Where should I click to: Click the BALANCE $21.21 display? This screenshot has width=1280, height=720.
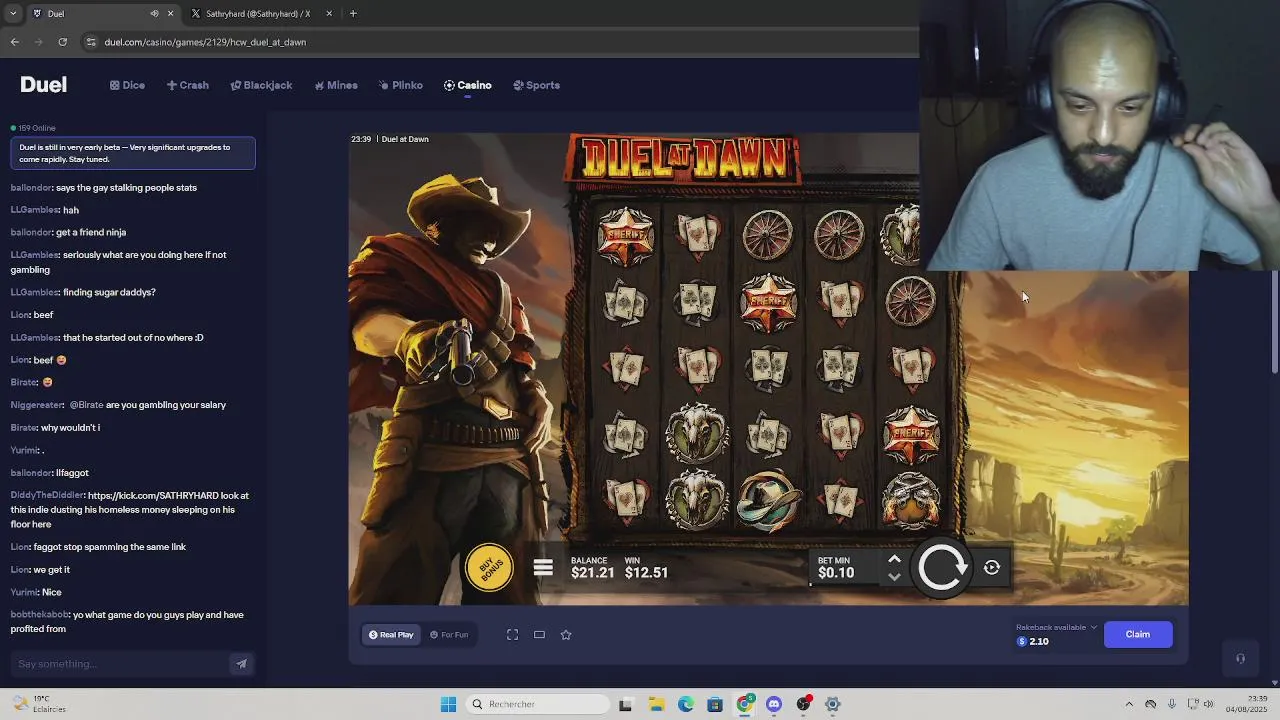(x=592, y=568)
